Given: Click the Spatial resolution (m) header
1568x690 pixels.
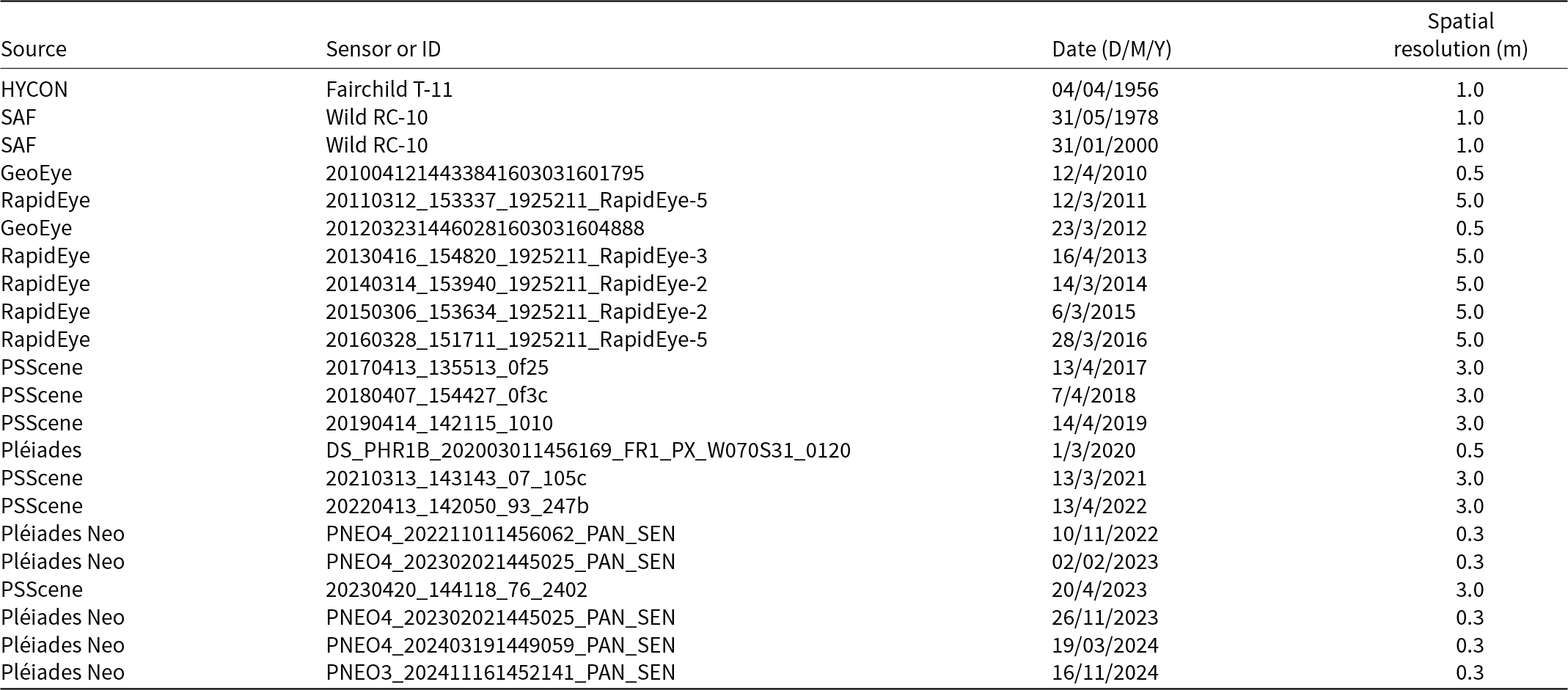Looking at the screenshot, I should click(x=1460, y=35).
